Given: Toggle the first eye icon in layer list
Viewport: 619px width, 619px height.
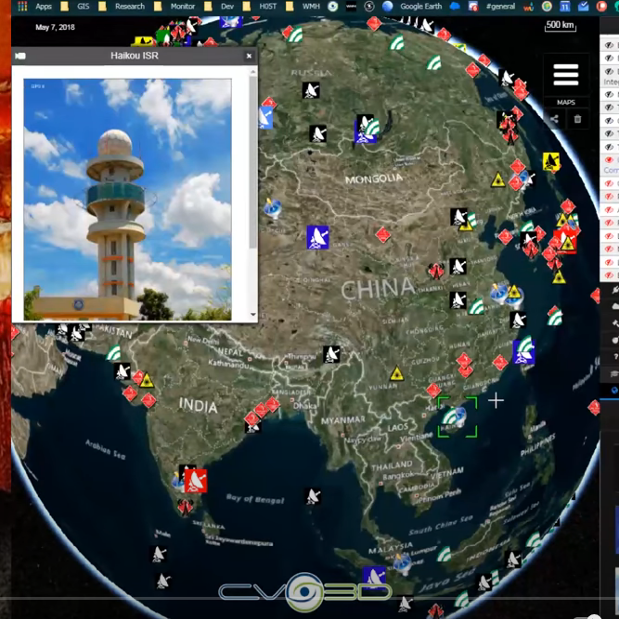Looking at the screenshot, I should pyautogui.click(x=610, y=45).
